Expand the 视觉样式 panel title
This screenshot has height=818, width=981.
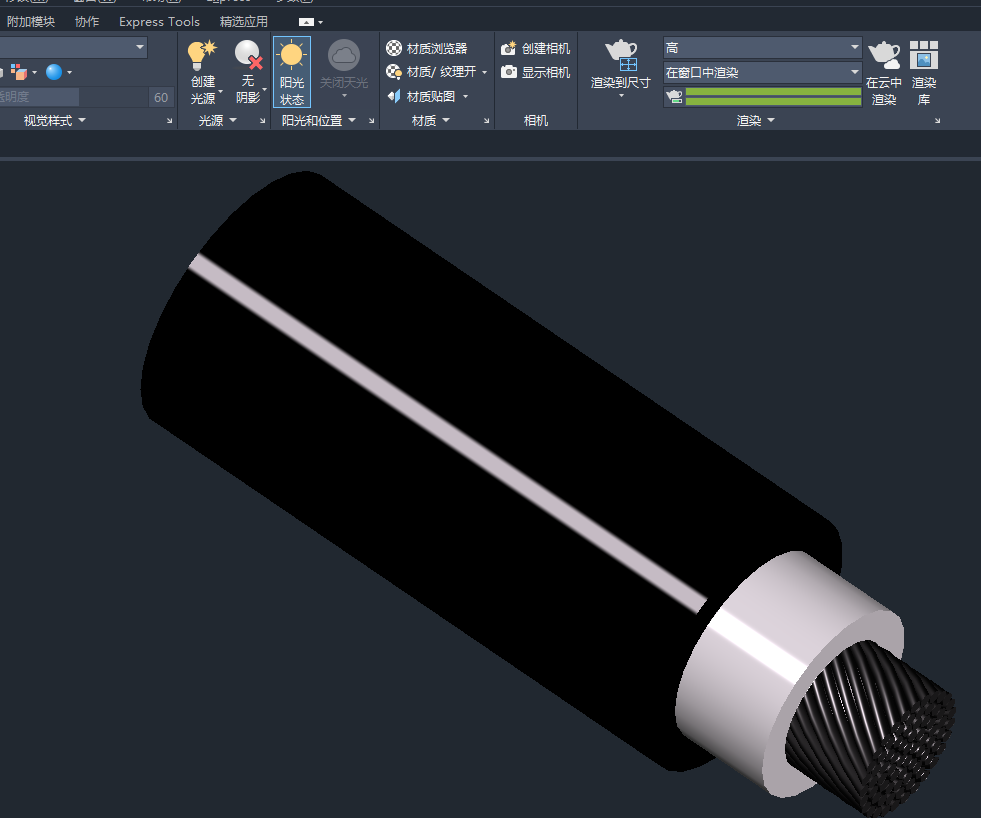54,120
